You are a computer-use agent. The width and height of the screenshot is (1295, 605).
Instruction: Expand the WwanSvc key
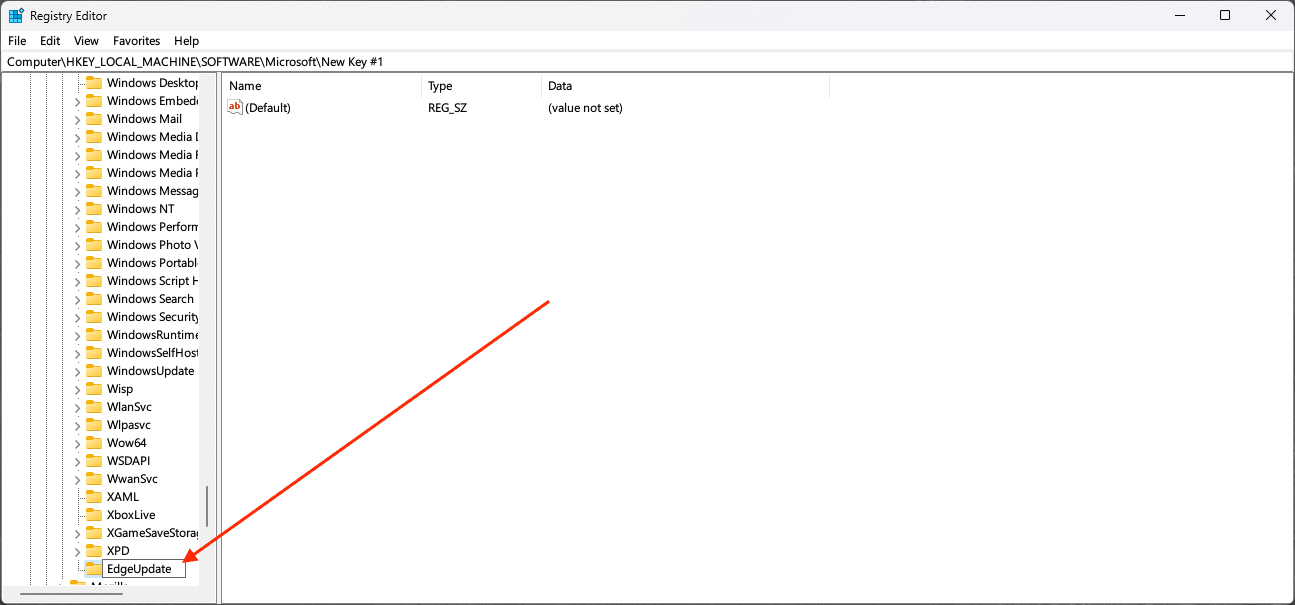[x=77, y=479]
